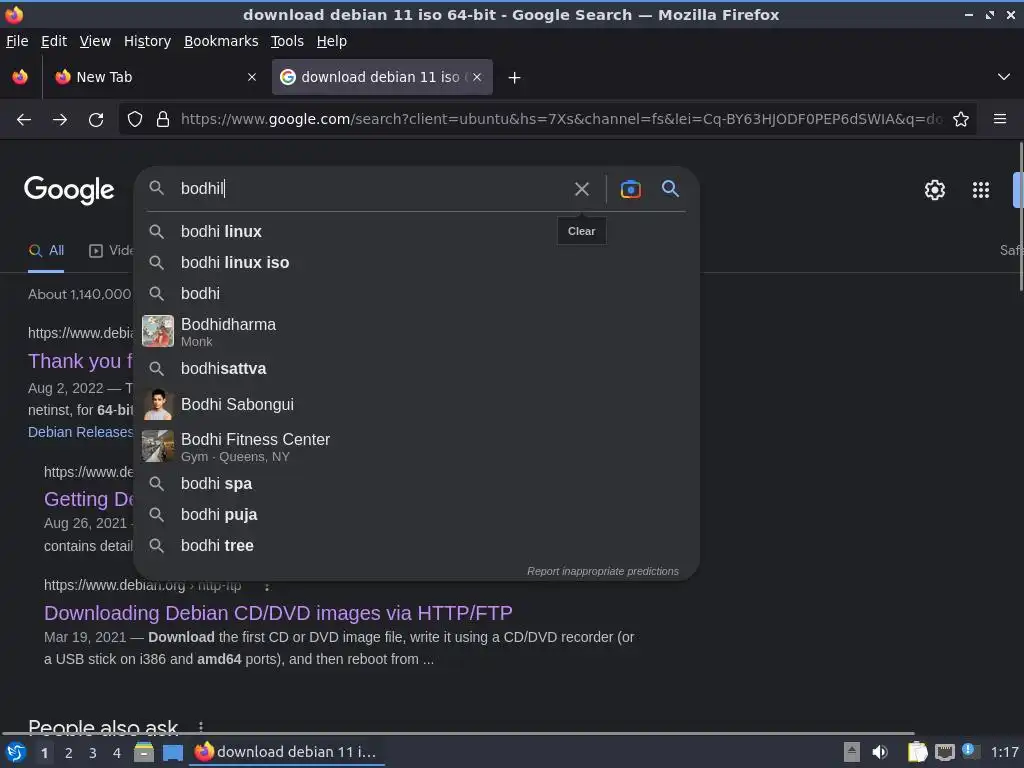Open the tracking protection shield icon

[x=135, y=120]
